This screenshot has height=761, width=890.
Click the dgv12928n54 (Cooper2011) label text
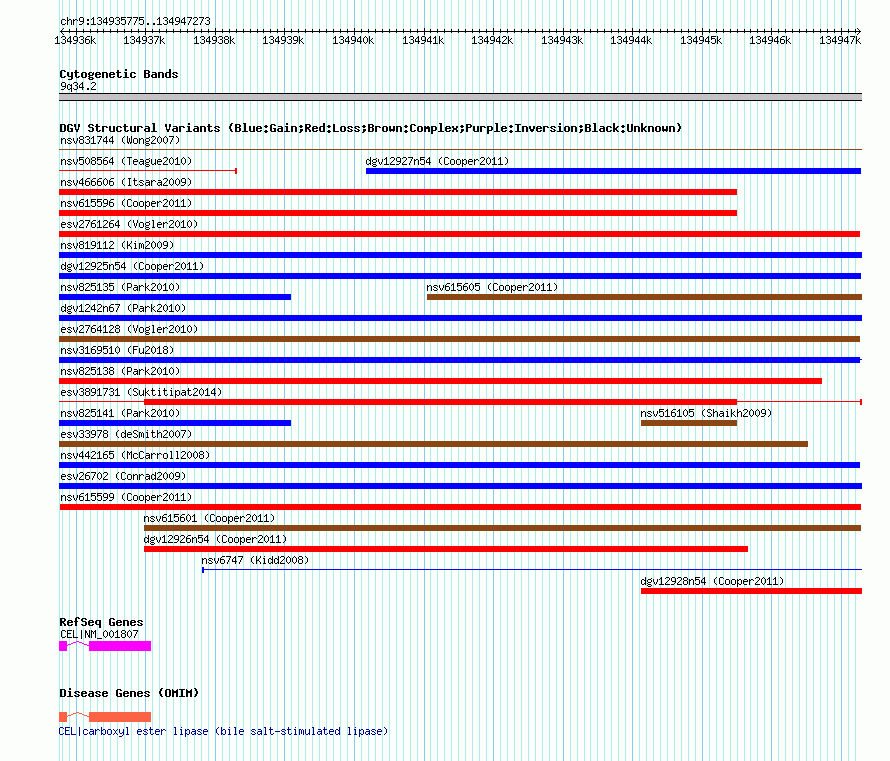pyautogui.click(x=712, y=581)
